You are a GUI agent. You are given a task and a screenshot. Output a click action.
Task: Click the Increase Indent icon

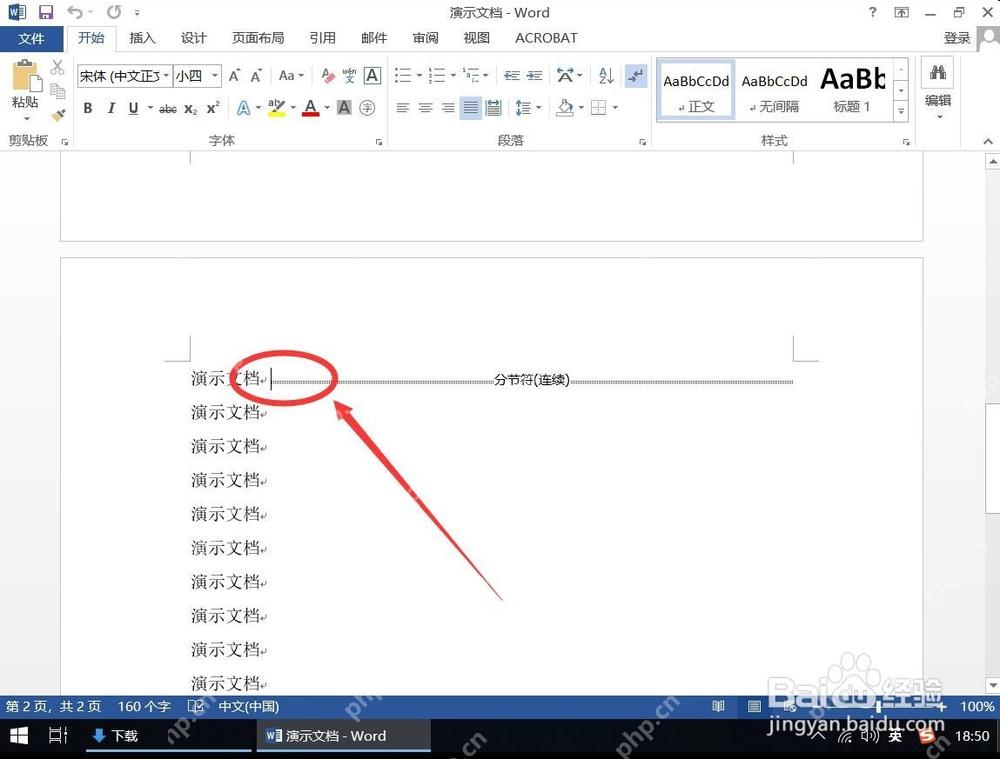point(534,76)
